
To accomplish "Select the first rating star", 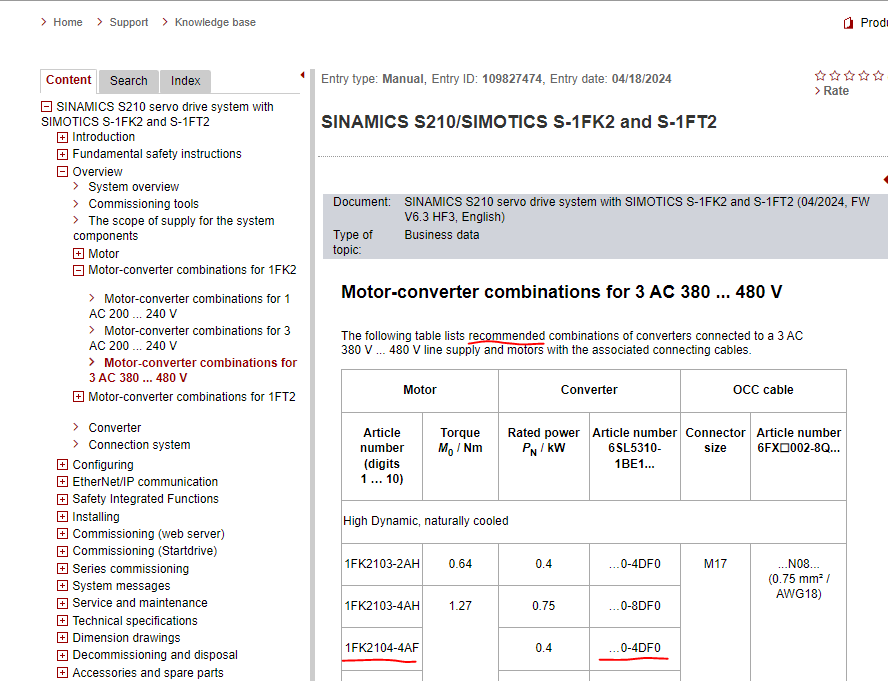I will tap(820, 75).
